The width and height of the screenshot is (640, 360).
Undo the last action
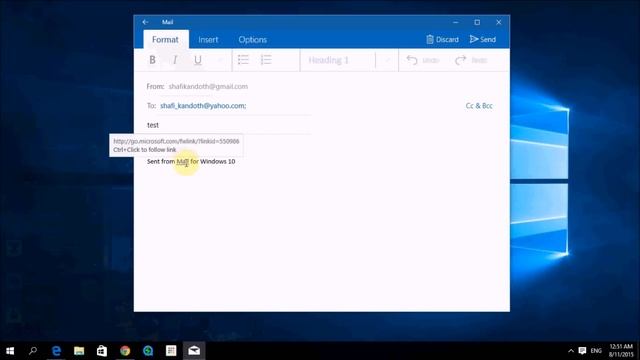point(423,60)
